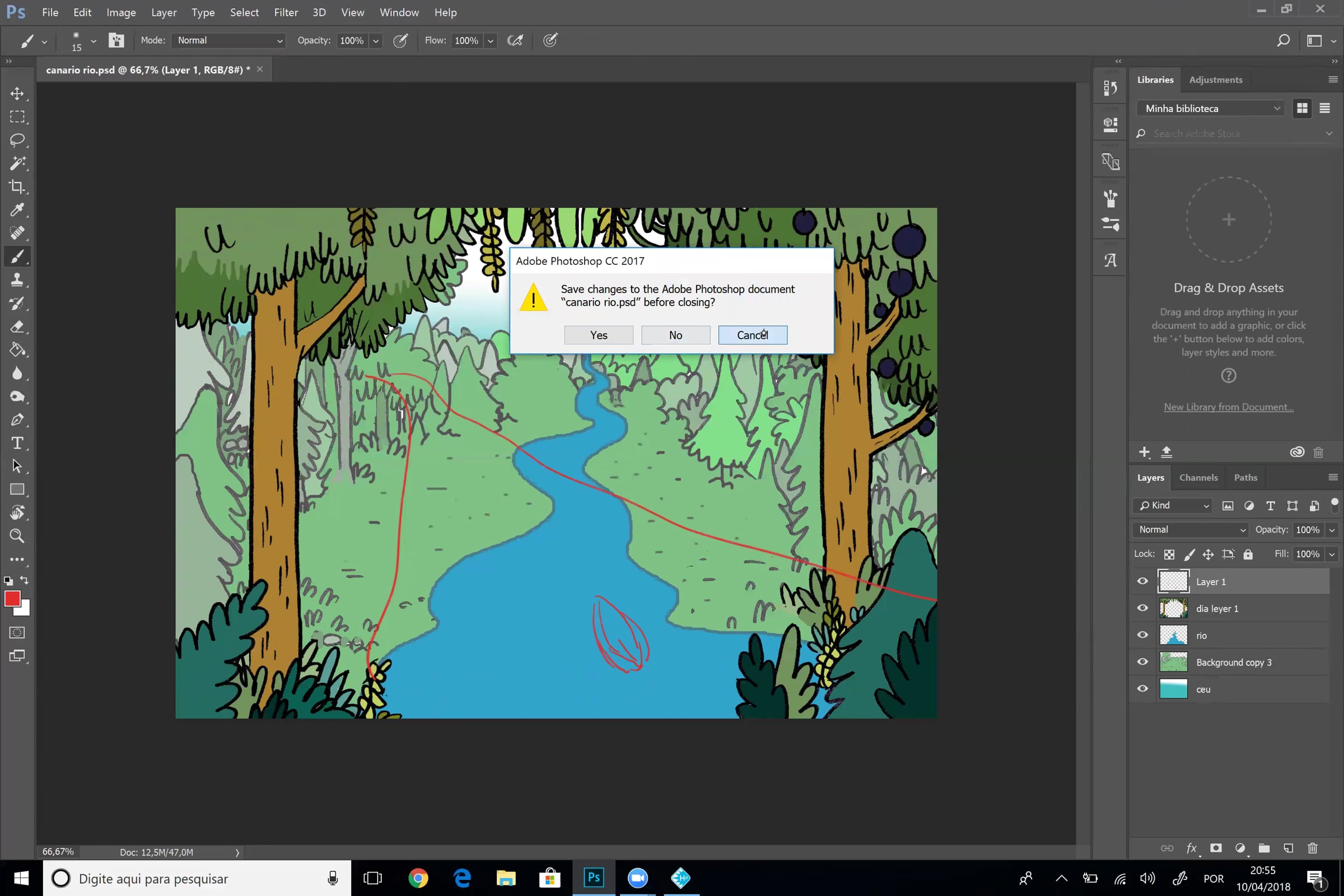Click Yes to save changes
1344x896 pixels.
[x=598, y=335]
